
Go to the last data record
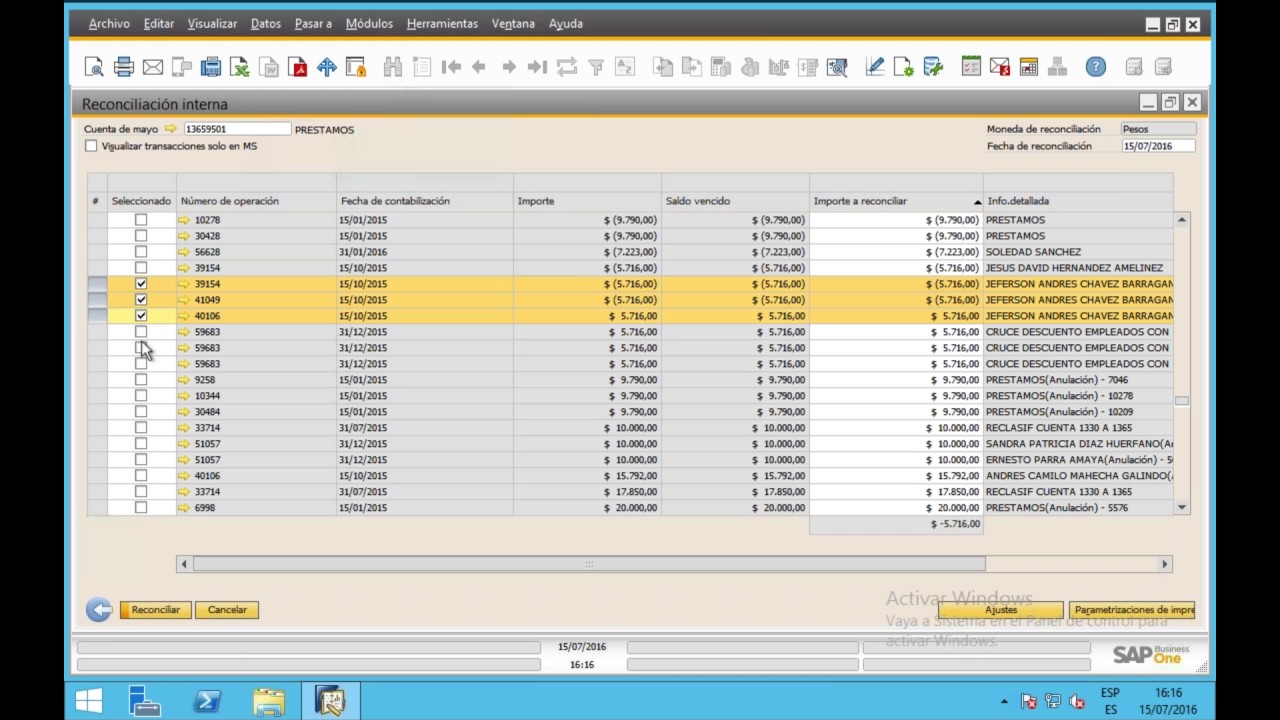(x=537, y=67)
